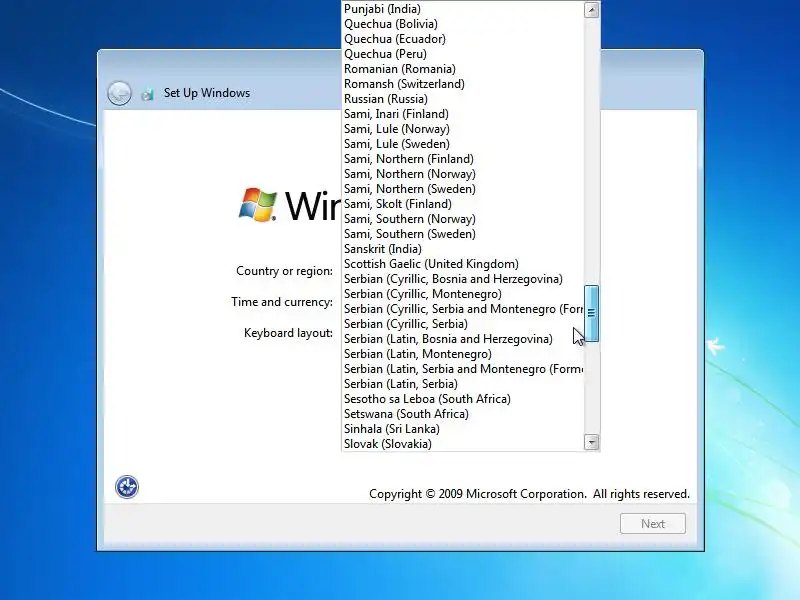Image resolution: width=800 pixels, height=600 pixels.
Task: Click the Set Up Windows title icon
Action: (x=148, y=94)
